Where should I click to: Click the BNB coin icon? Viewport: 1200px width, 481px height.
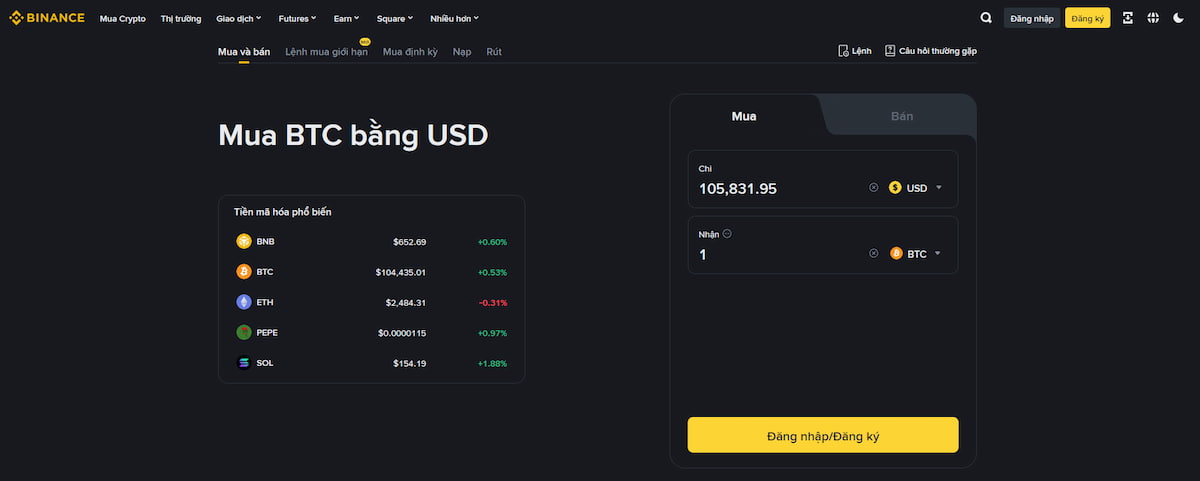point(244,241)
